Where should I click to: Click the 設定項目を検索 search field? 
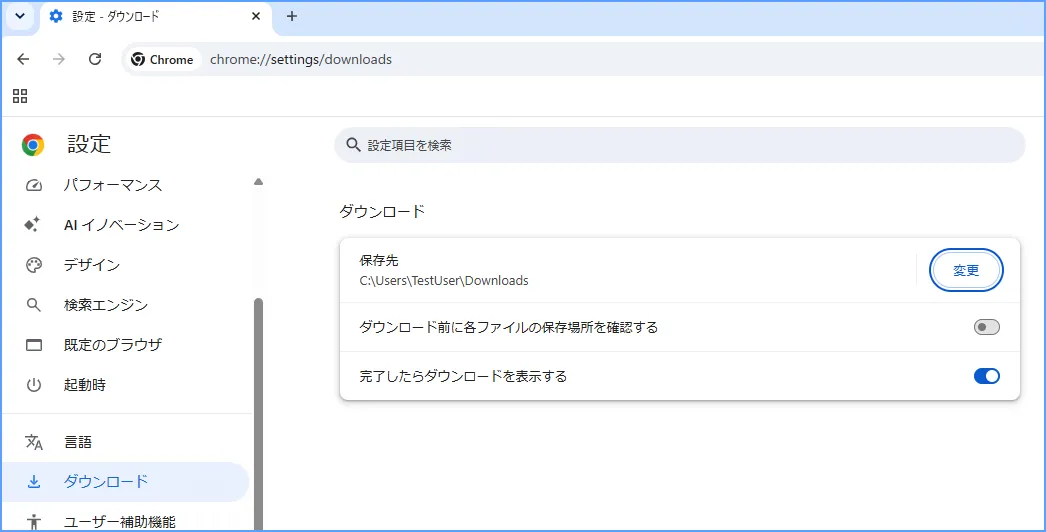coord(679,145)
